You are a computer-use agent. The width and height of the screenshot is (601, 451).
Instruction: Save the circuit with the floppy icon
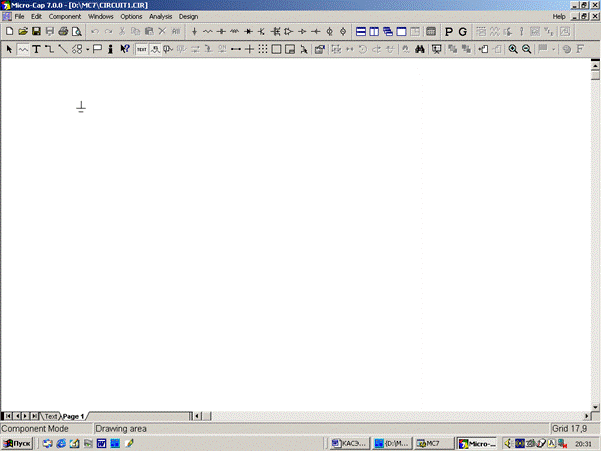click(x=36, y=31)
